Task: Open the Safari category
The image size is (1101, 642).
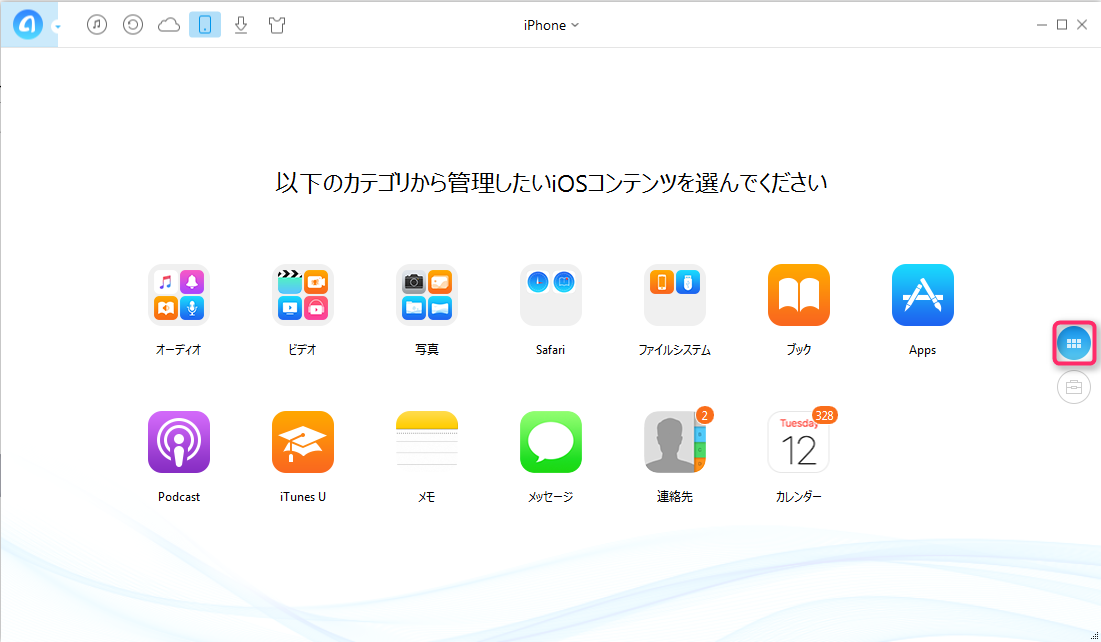Action: pos(550,295)
